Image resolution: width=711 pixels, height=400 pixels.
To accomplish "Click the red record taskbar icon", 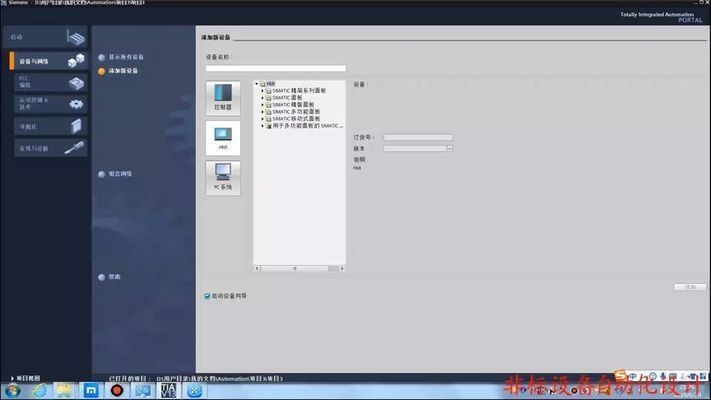I will point(117,390).
